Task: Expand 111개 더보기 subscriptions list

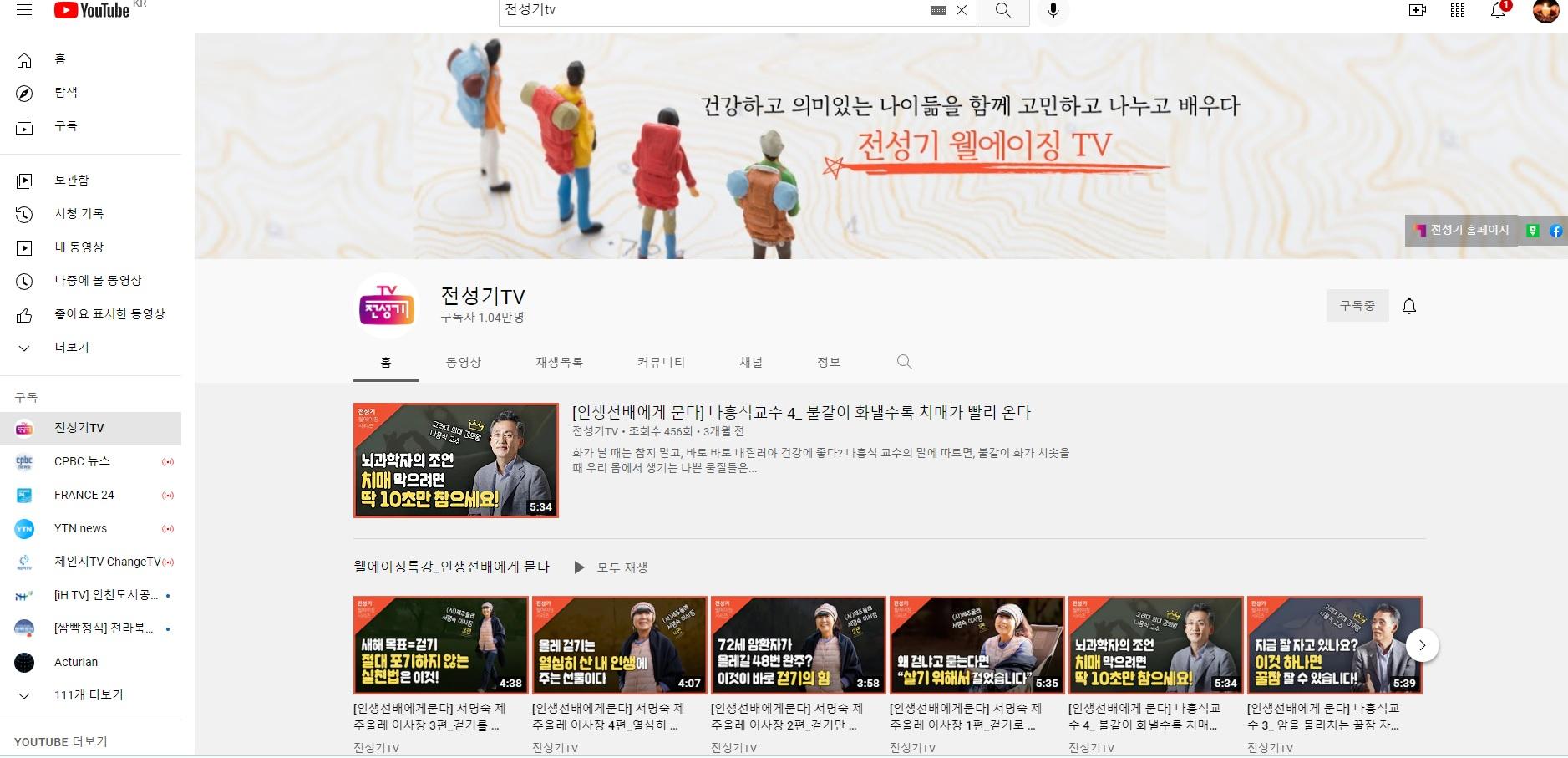Action: coord(90,695)
